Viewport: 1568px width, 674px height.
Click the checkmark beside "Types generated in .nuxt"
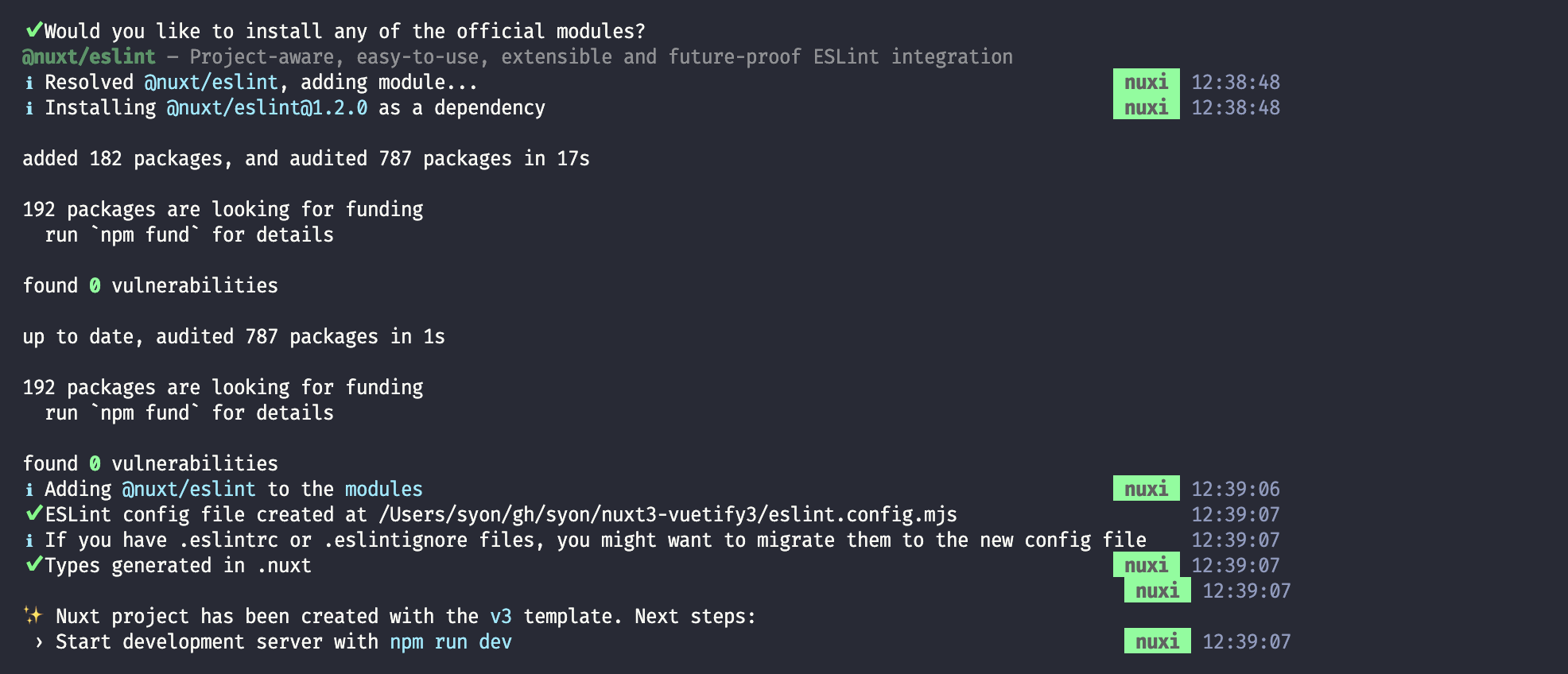[x=33, y=564]
